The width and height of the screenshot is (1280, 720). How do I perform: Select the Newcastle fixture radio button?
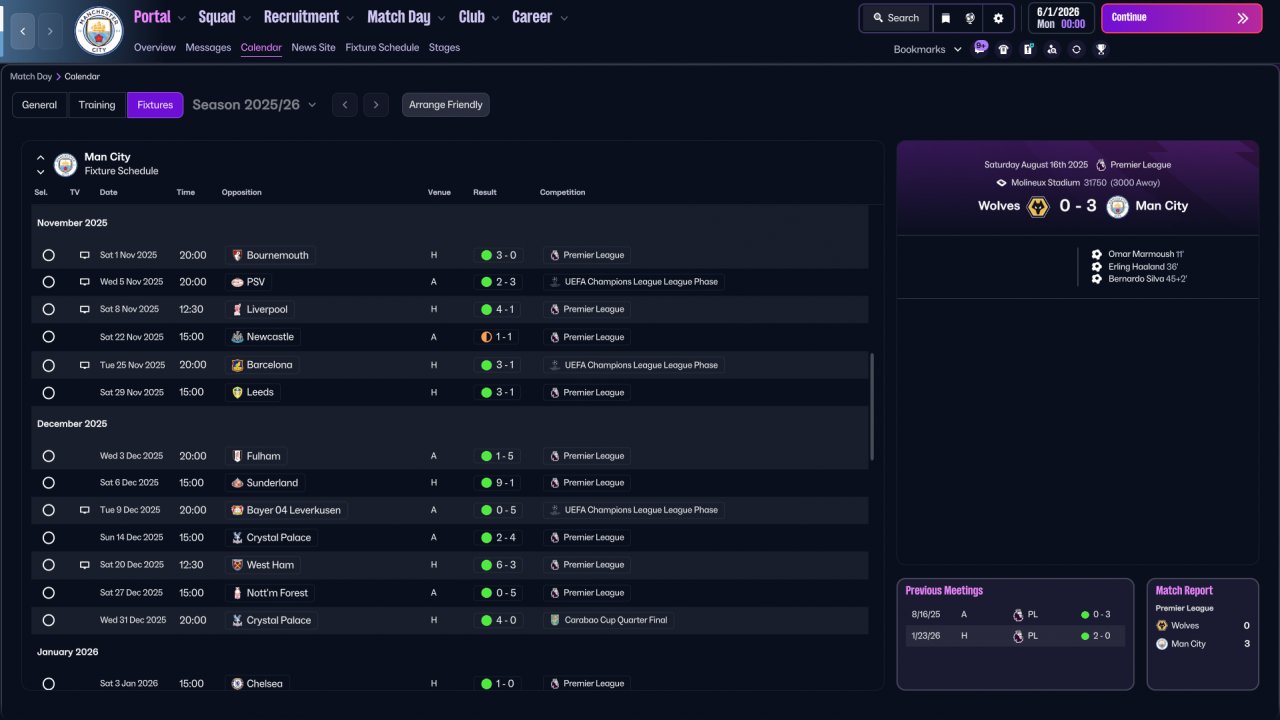click(48, 337)
